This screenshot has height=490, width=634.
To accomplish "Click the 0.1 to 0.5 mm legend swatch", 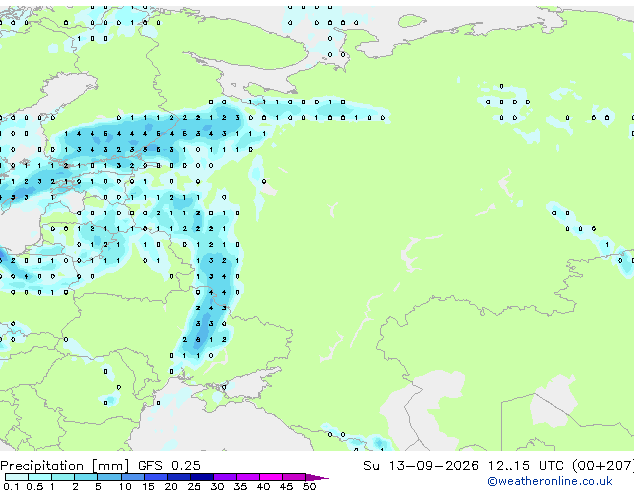I will pos(17,477).
